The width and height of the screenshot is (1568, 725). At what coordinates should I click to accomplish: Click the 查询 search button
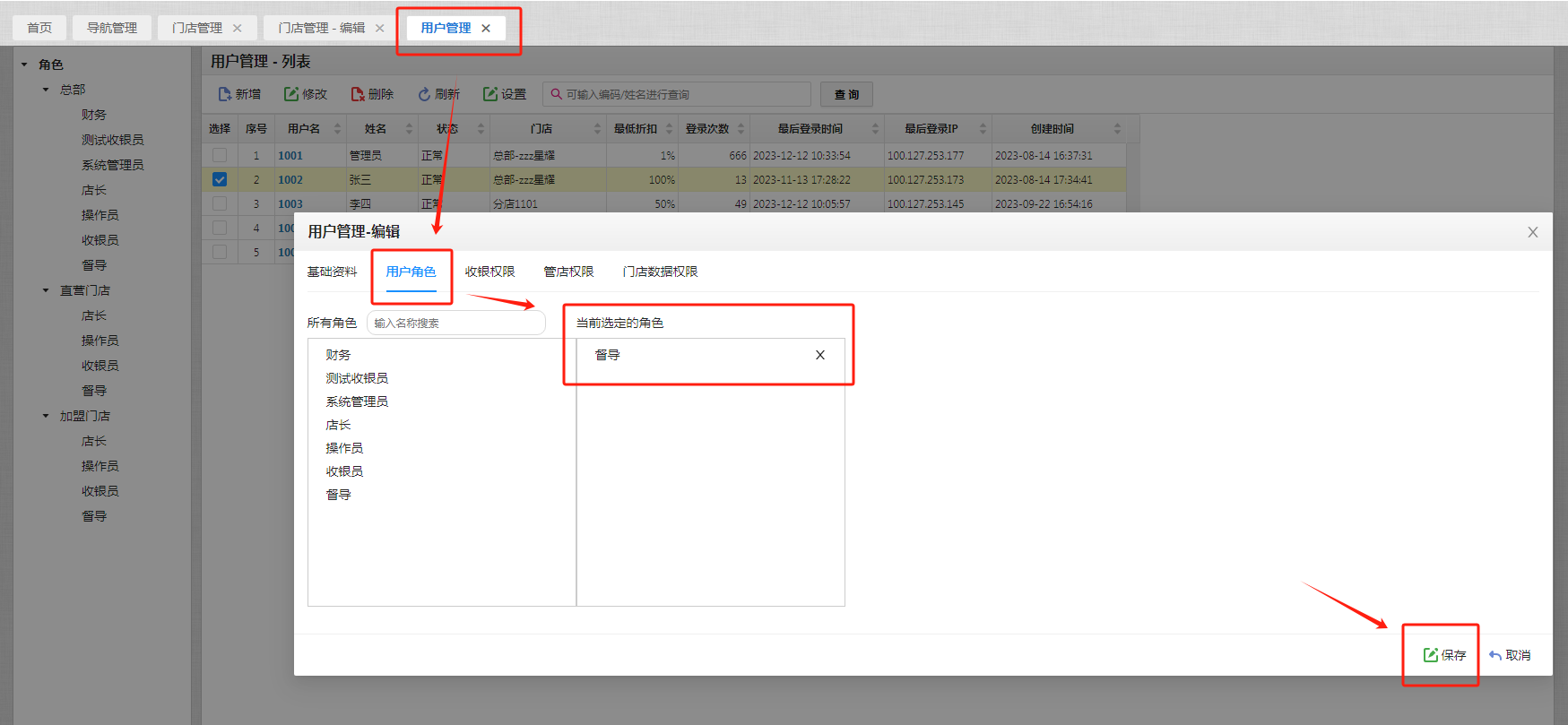[x=846, y=94]
